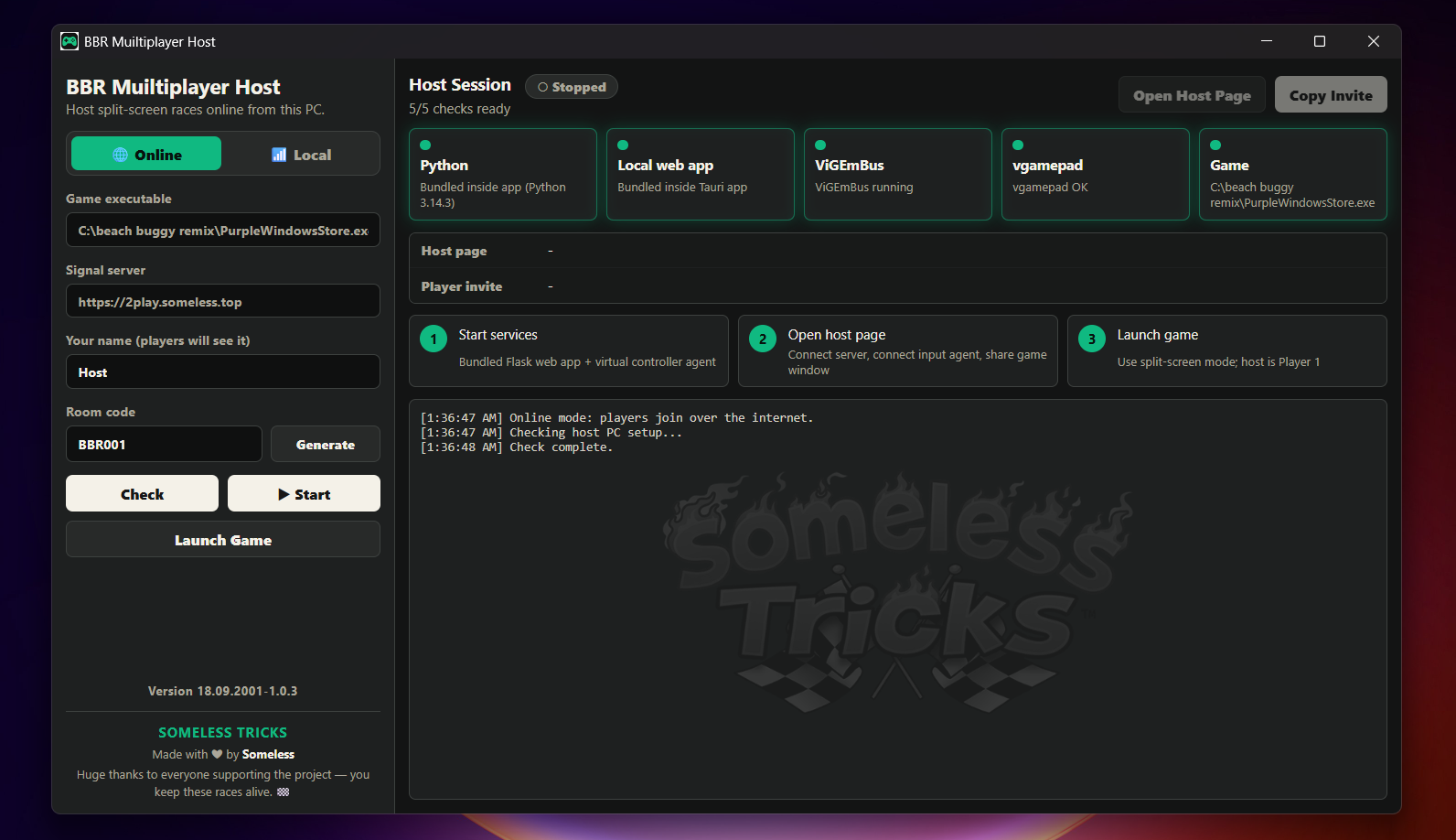Click the Host Session heading
Viewport: 1456px width, 840px height.
[x=460, y=85]
